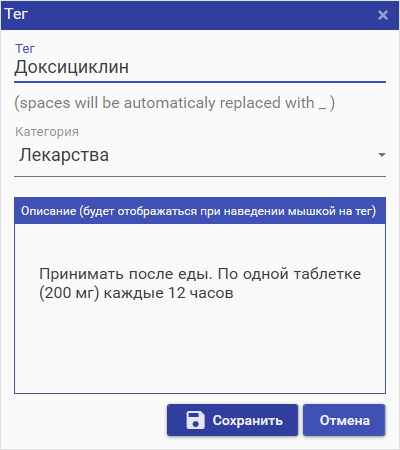Click the Категория field label
Image resolution: width=400 pixels, height=450 pixels.
[x=47, y=132]
